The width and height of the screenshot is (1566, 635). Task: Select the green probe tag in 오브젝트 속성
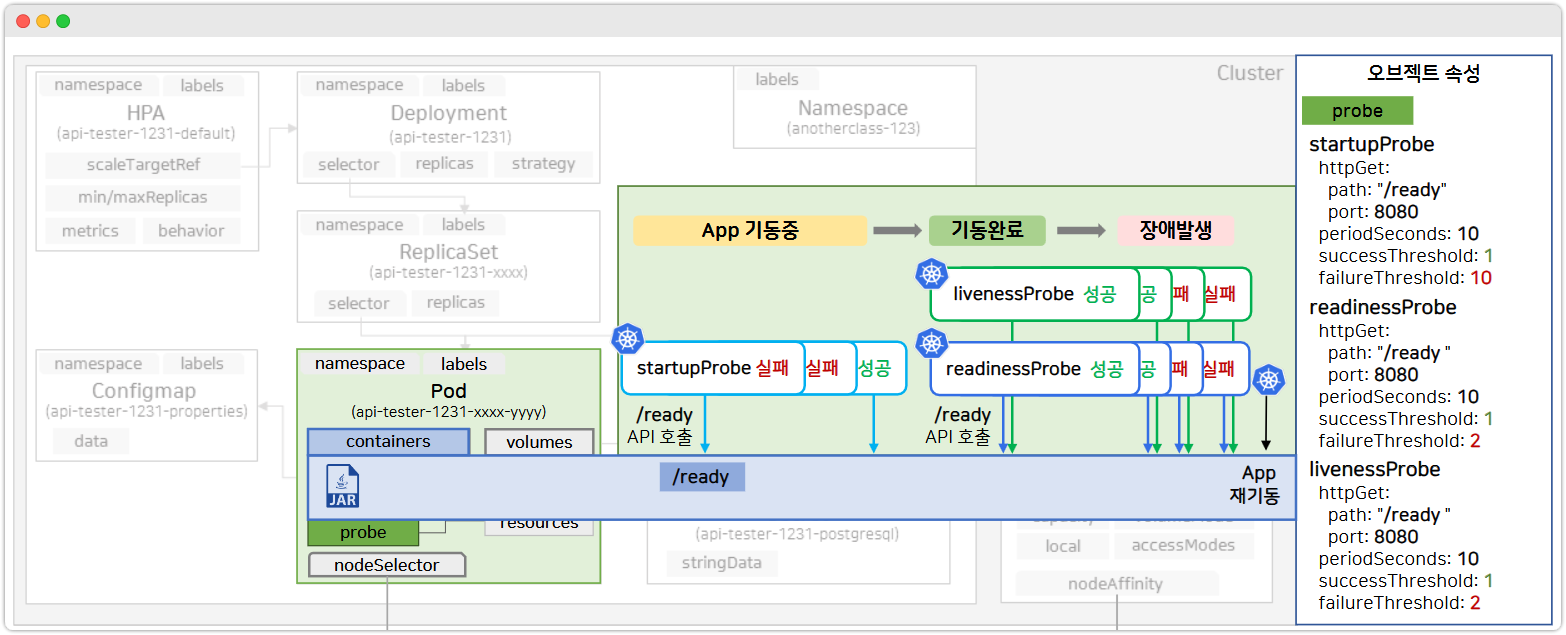[1357, 111]
